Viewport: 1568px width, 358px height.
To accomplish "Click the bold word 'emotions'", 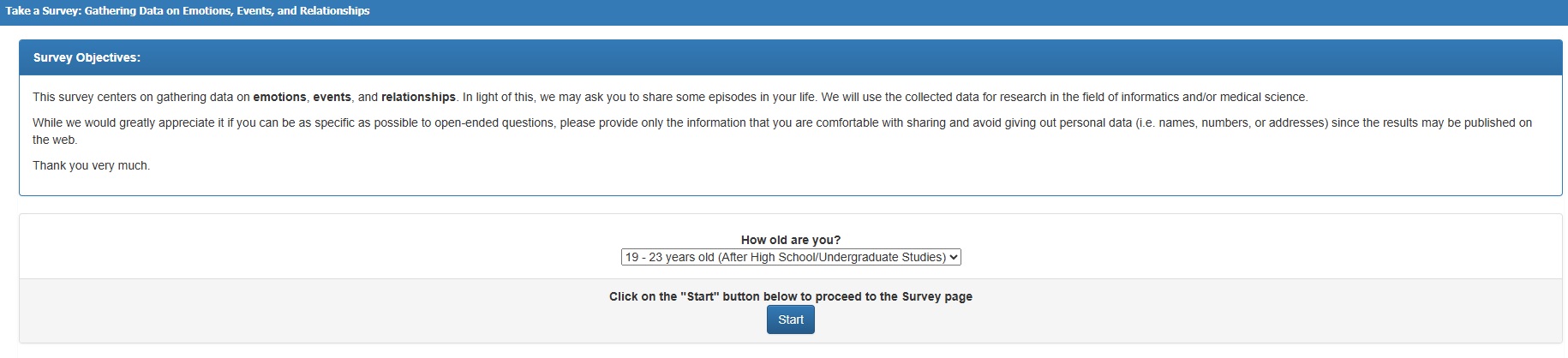I will (x=279, y=97).
